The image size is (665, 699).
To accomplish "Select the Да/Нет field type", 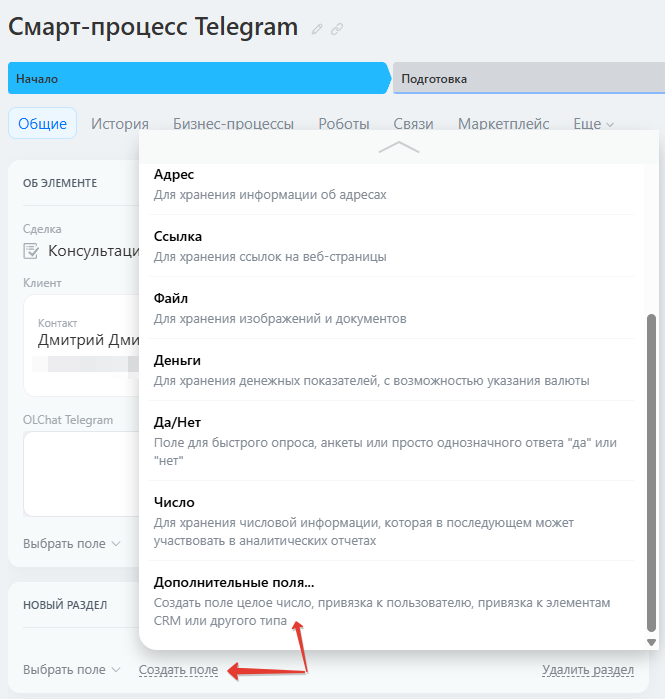I will pos(391,441).
